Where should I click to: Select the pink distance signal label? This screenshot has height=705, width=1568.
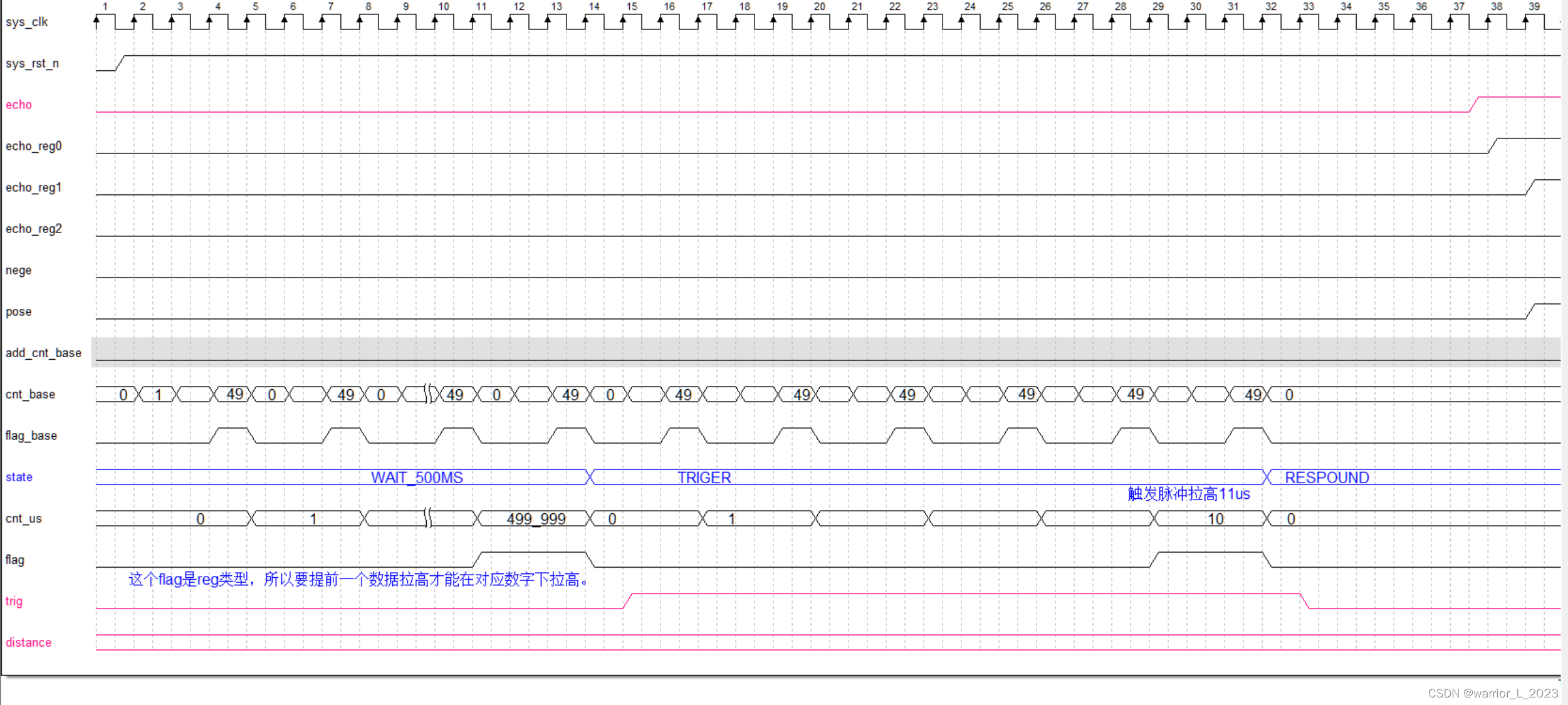pyautogui.click(x=29, y=642)
